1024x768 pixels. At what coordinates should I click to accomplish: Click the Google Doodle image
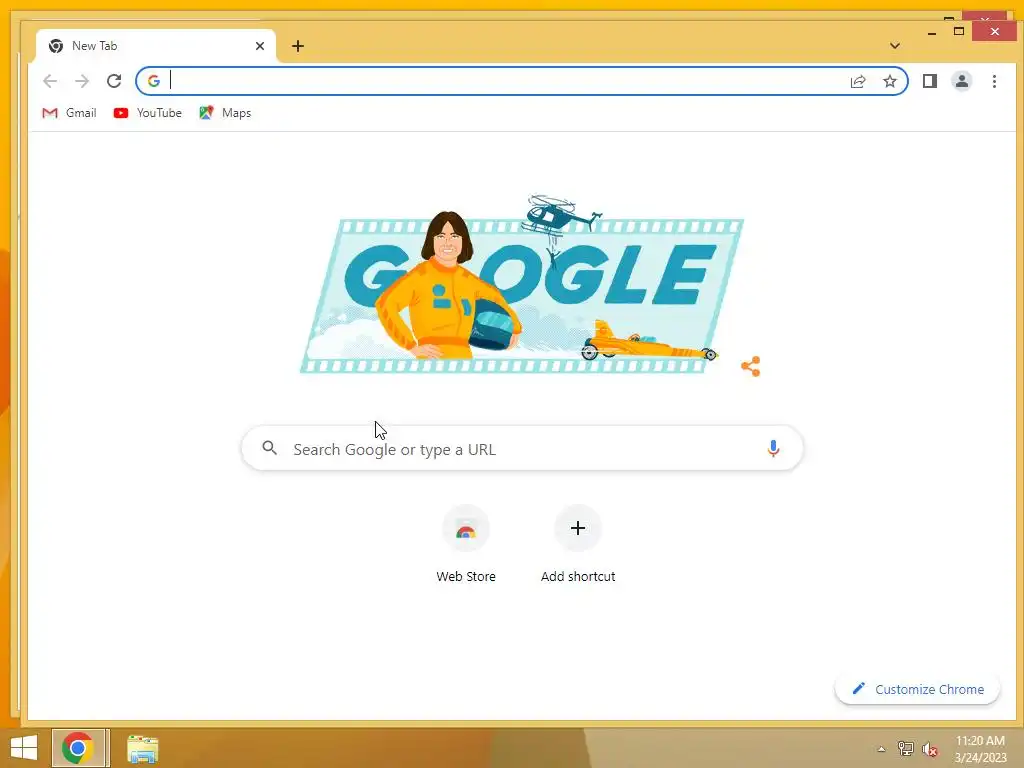tap(522, 285)
